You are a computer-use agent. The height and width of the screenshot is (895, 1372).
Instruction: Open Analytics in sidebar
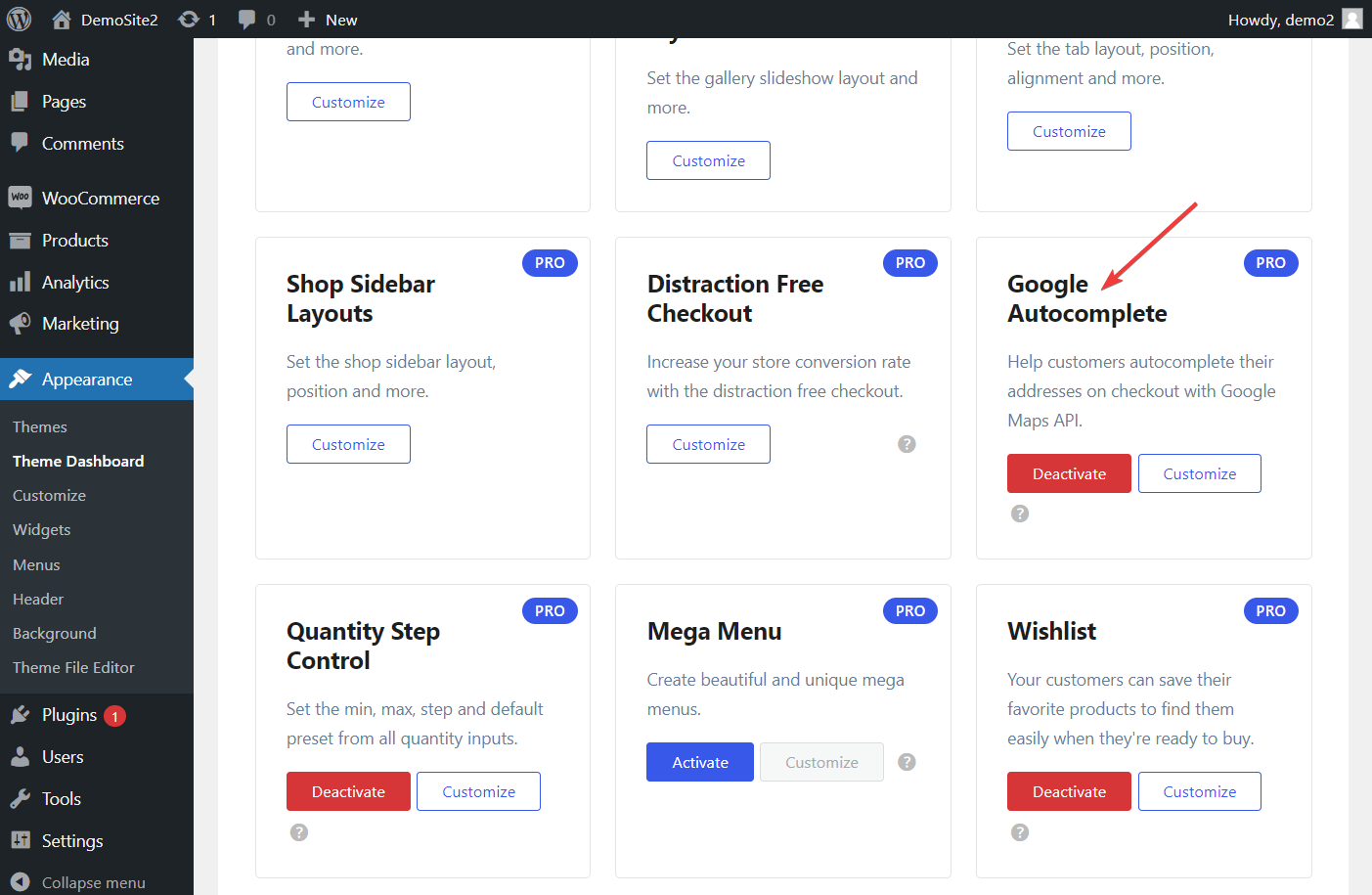pyautogui.click(x=75, y=283)
